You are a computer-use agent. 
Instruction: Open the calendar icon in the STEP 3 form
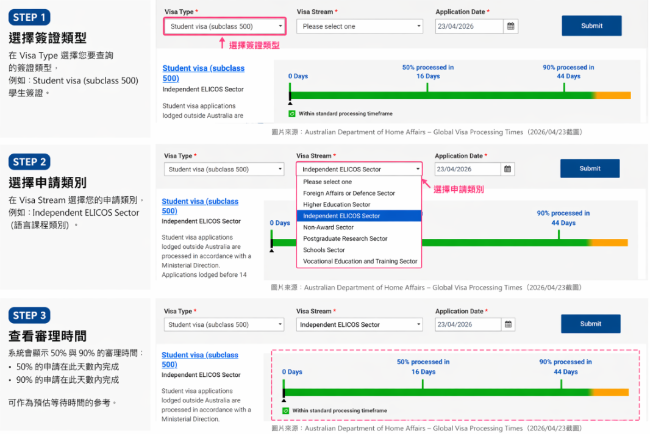pyautogui.click(x=508, y=324)
